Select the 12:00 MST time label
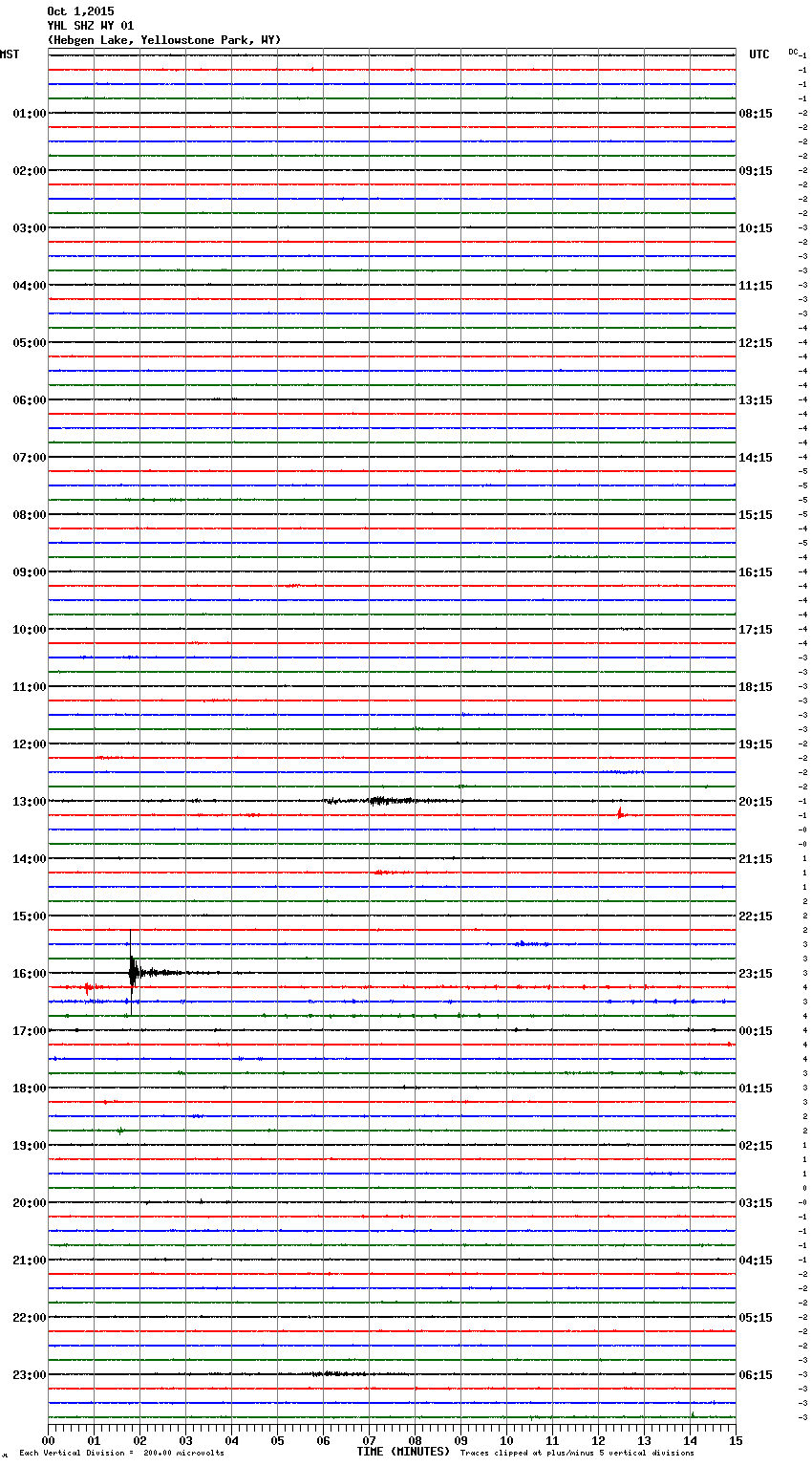Screen dimensions: 812x1466 pyautogui.click(x=30, y=744)
